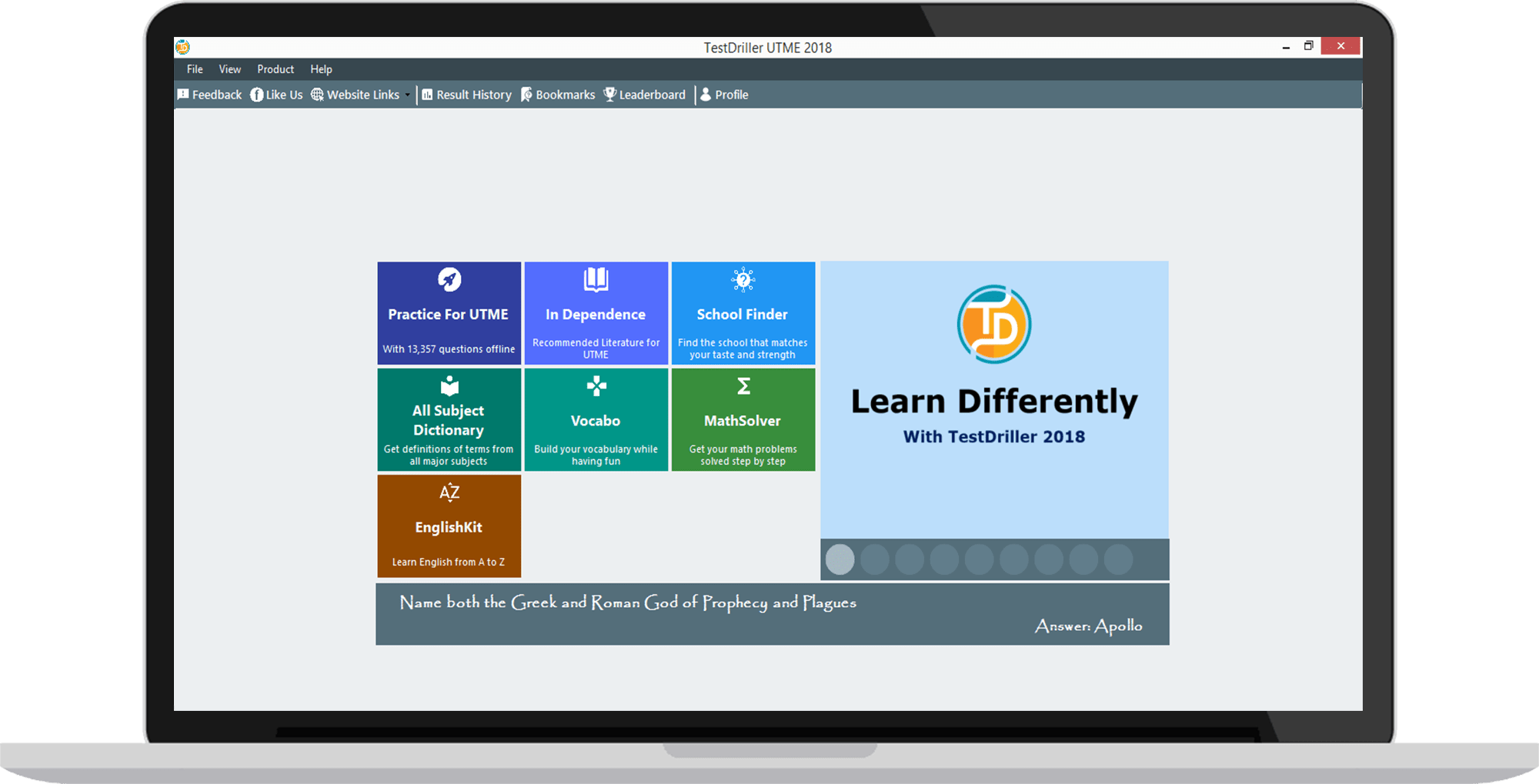
Task: Click 'Get definitions of terms' description
Action: (449, 455)
